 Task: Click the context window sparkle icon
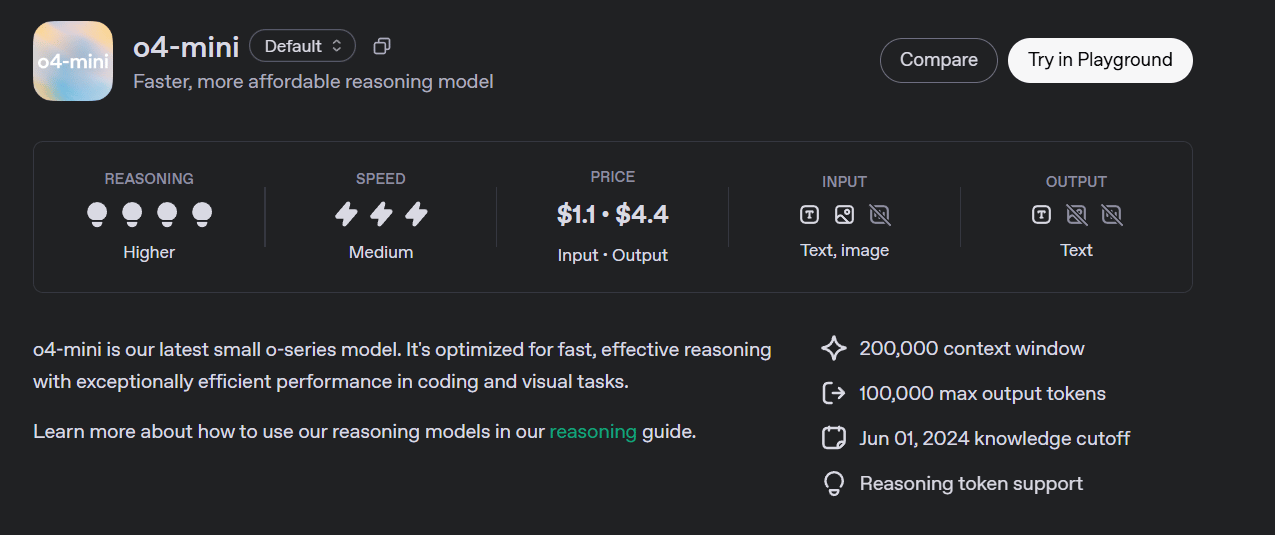coord(833,348)
